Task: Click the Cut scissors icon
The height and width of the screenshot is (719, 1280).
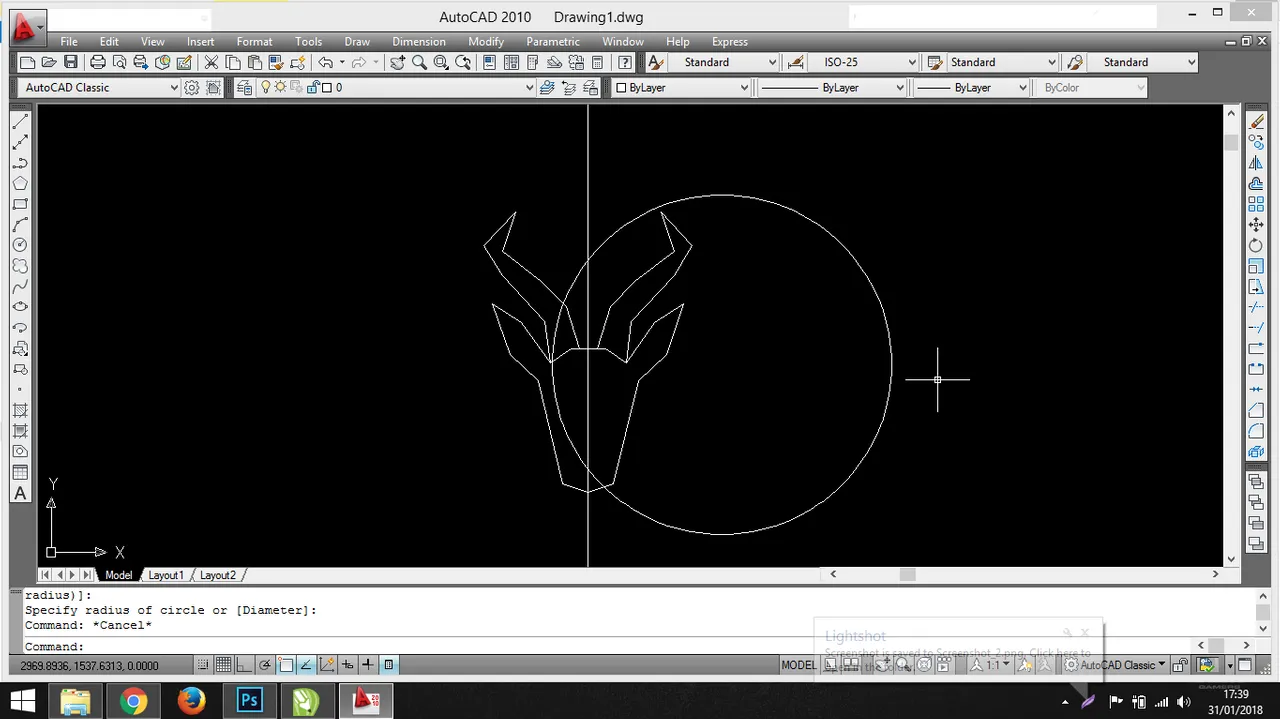Action: click(211, 62)
